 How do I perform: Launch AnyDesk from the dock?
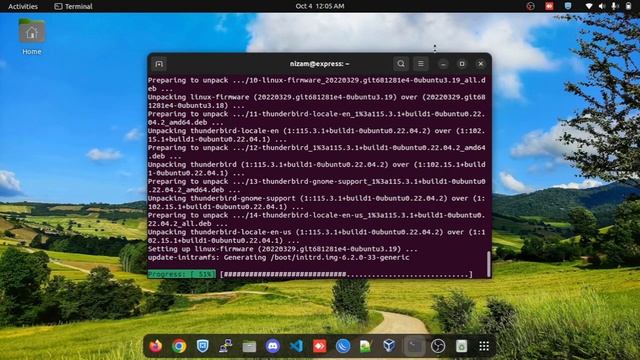click(x=320, y=346)
